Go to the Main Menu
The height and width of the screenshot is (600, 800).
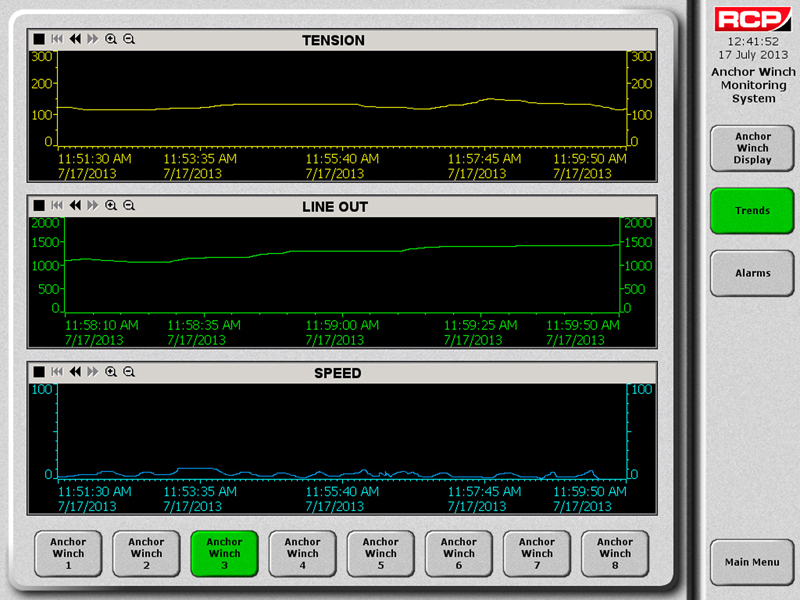pos(752,562)
